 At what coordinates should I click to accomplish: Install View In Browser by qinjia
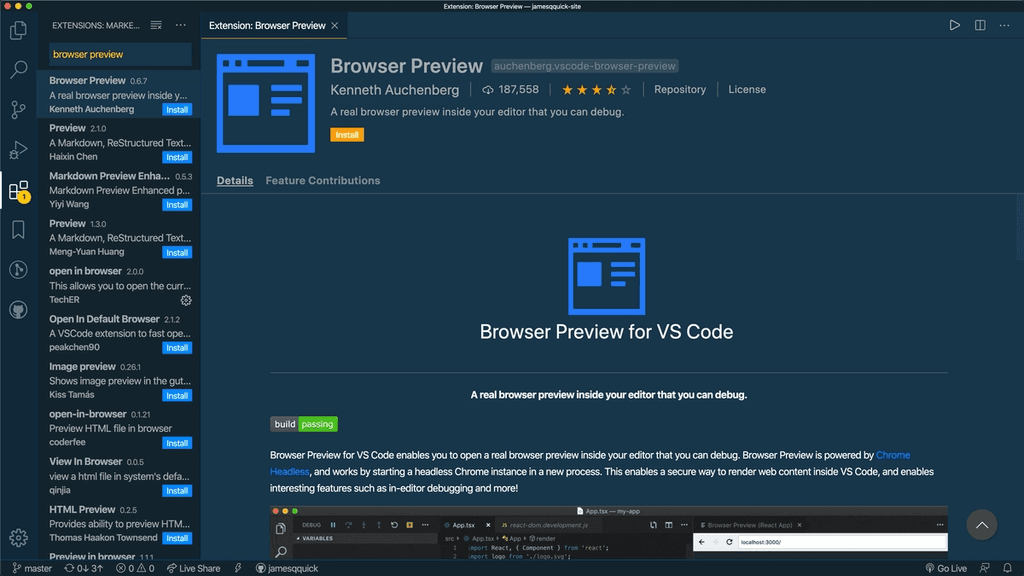(x=177, y=491)
